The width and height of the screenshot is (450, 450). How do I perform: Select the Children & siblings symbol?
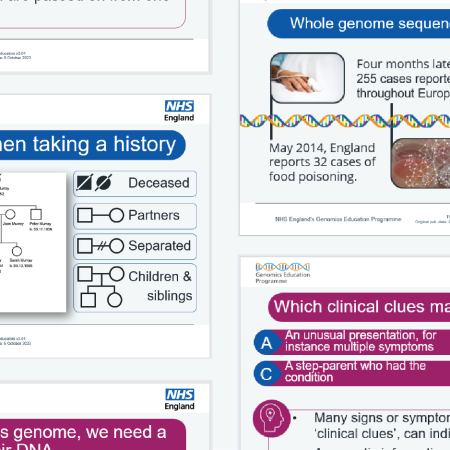click(x=135, y=288)
